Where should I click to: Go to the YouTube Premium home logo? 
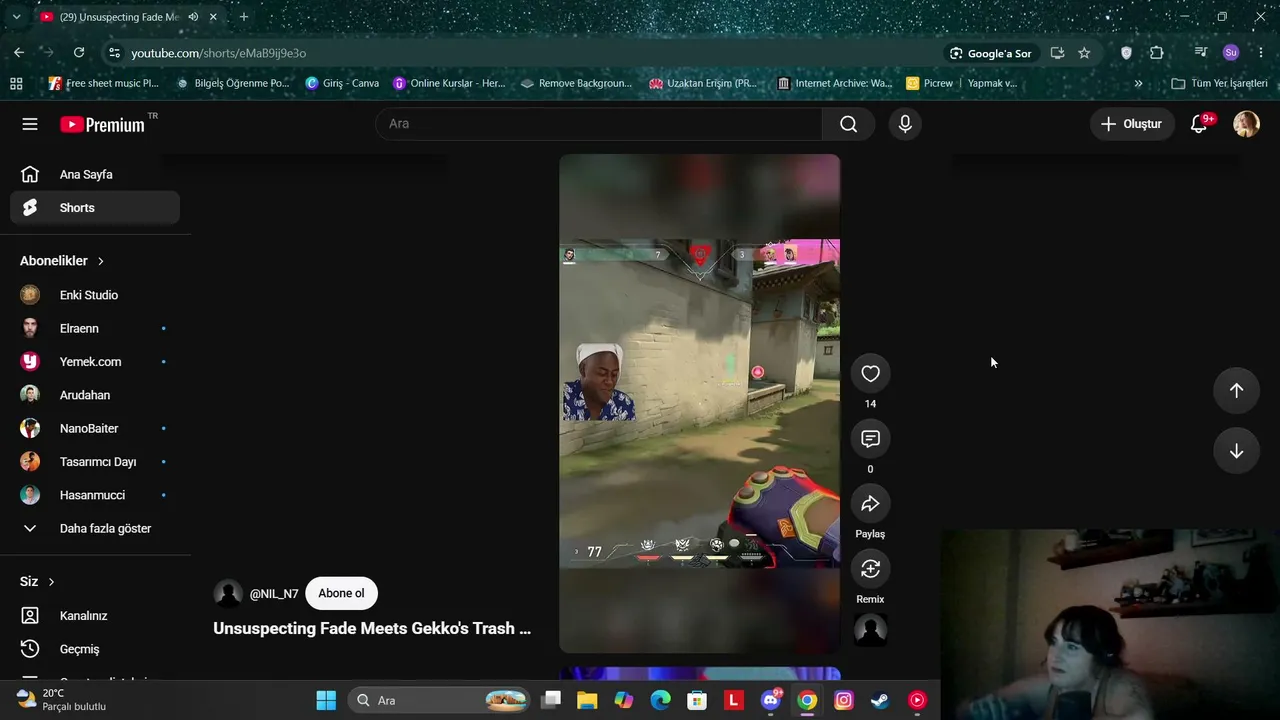tap(102, 124)
